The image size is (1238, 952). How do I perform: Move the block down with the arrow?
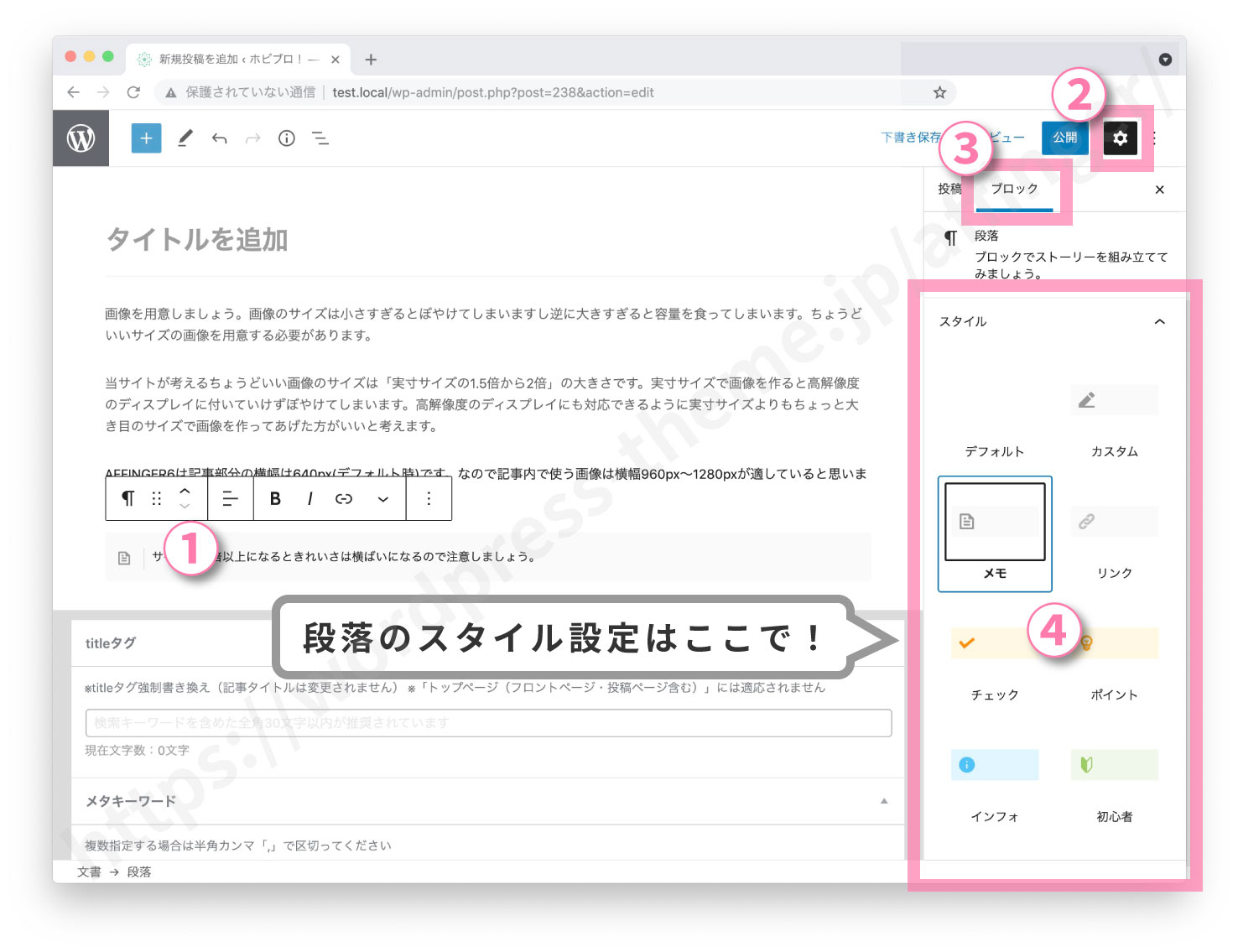pyautogui.click(x=185, y=506)
